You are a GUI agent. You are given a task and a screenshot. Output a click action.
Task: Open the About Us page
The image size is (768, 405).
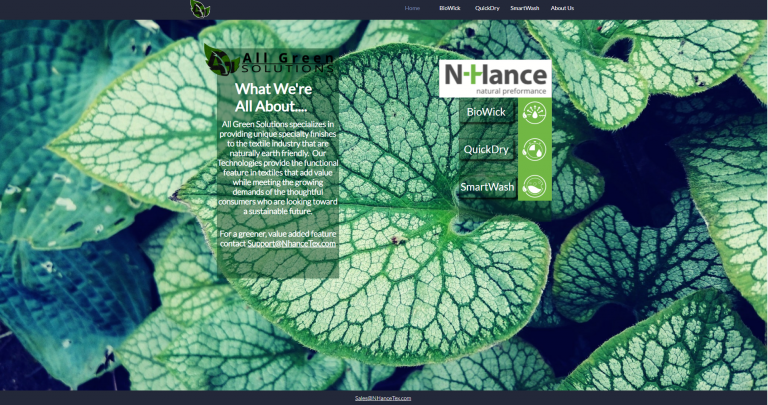point(562,8)
